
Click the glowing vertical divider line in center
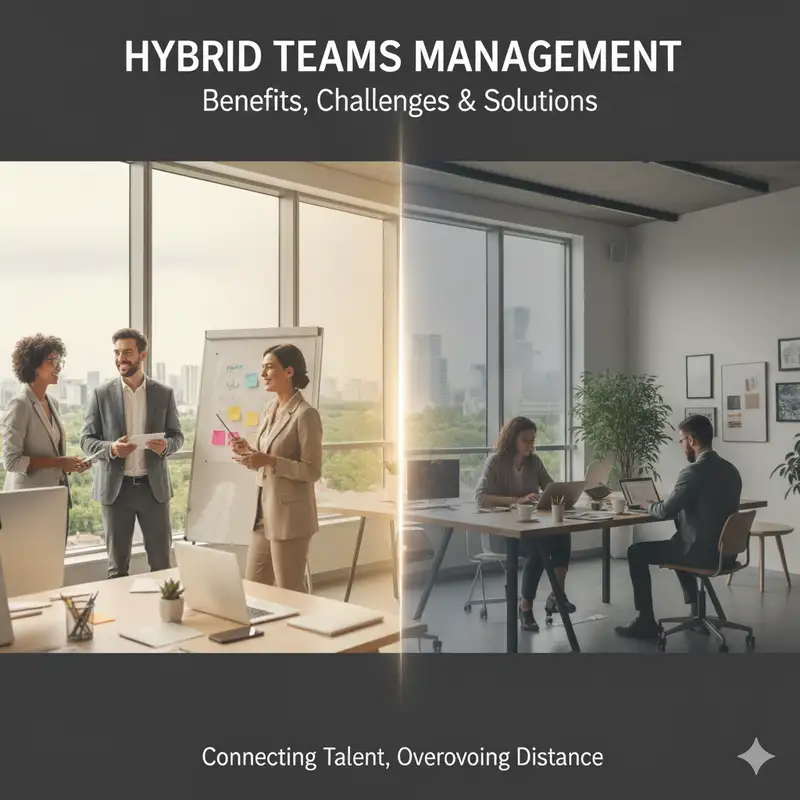pyautogui.click(x=402, y=400)
